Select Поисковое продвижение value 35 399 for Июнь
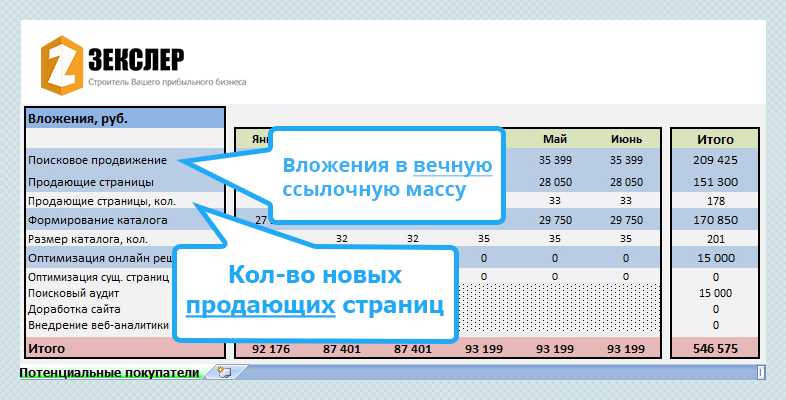 coord(626,160)
